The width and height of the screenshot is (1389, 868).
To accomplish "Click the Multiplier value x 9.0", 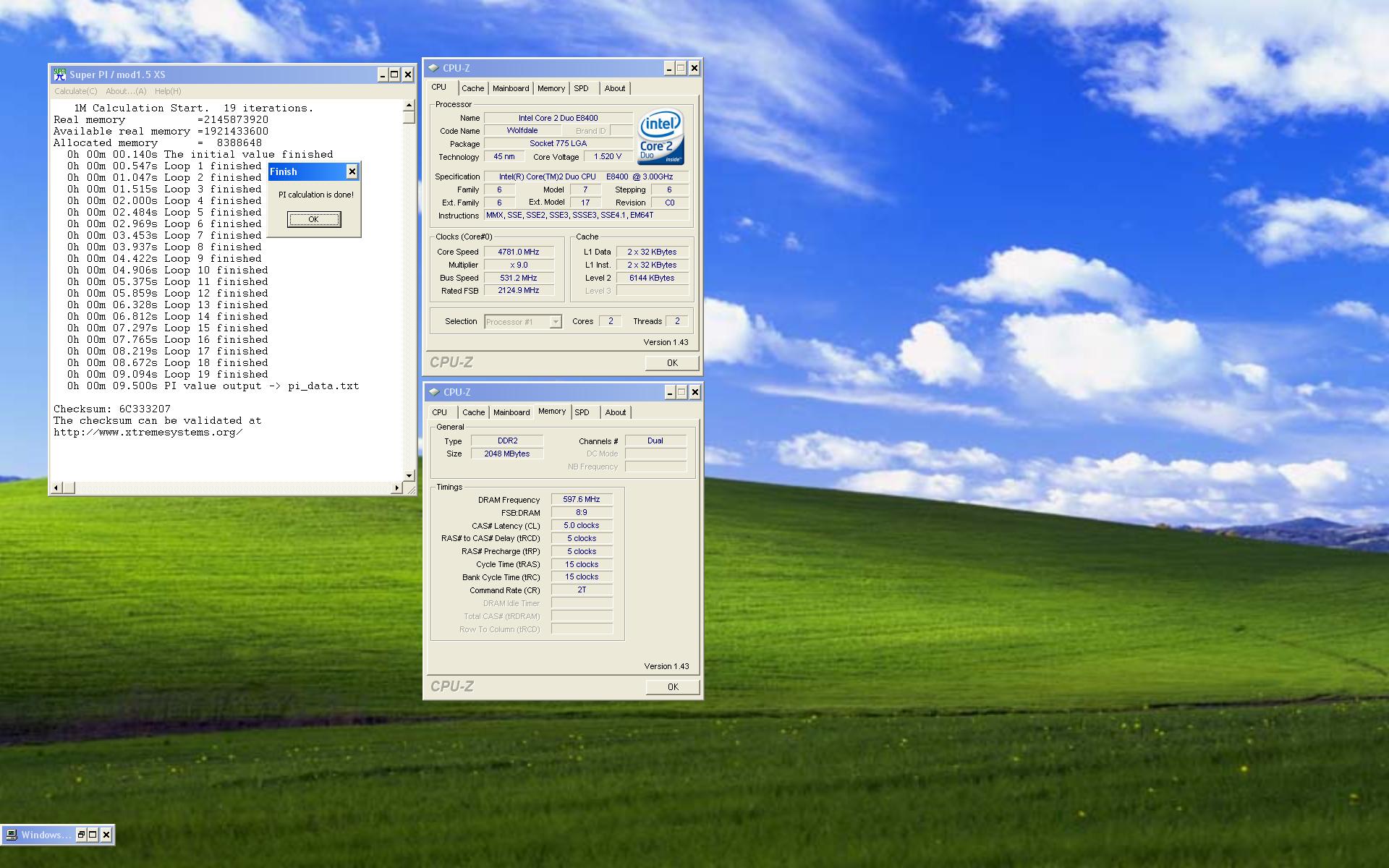I will [519, 265].
